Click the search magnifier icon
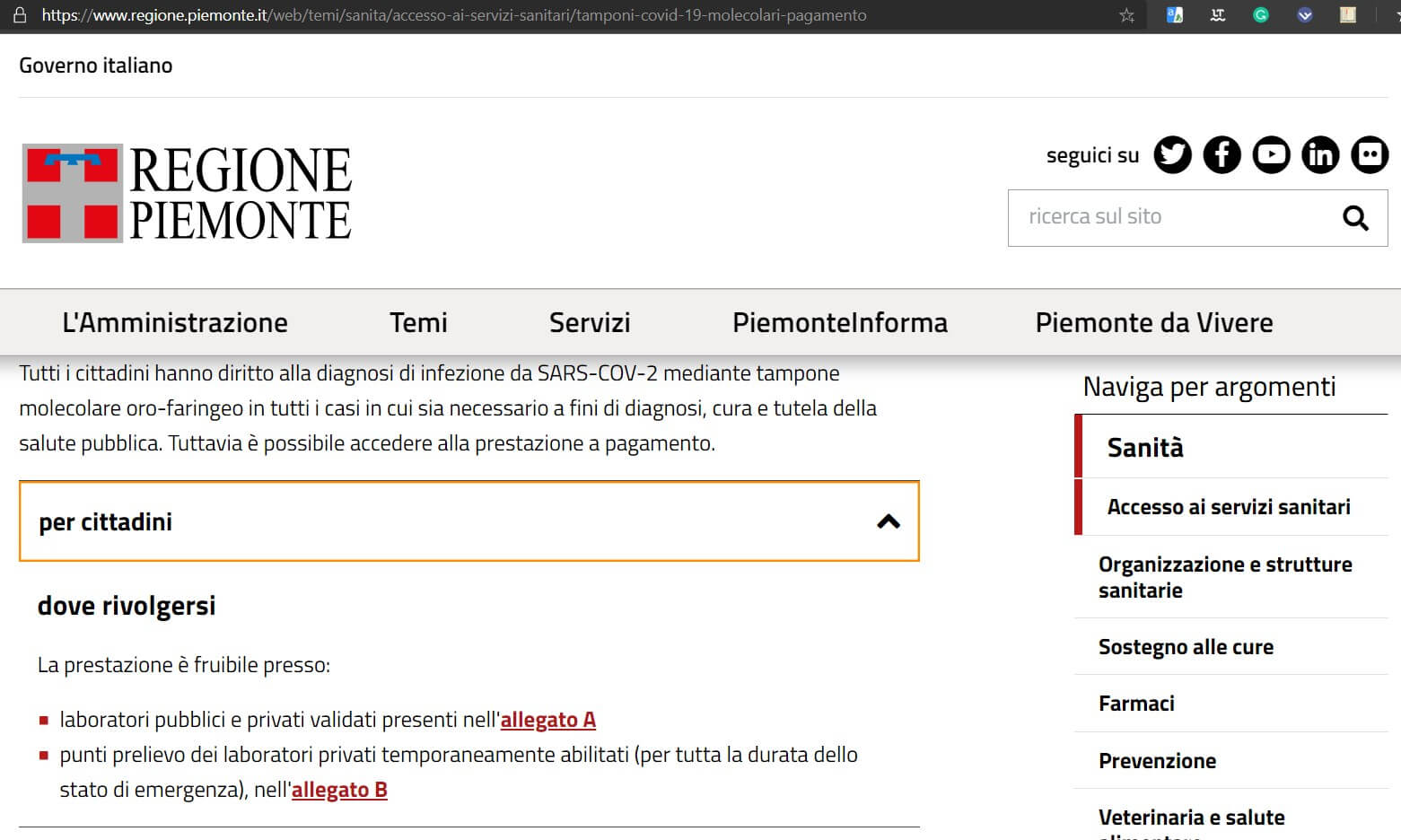 [1354, 217]
